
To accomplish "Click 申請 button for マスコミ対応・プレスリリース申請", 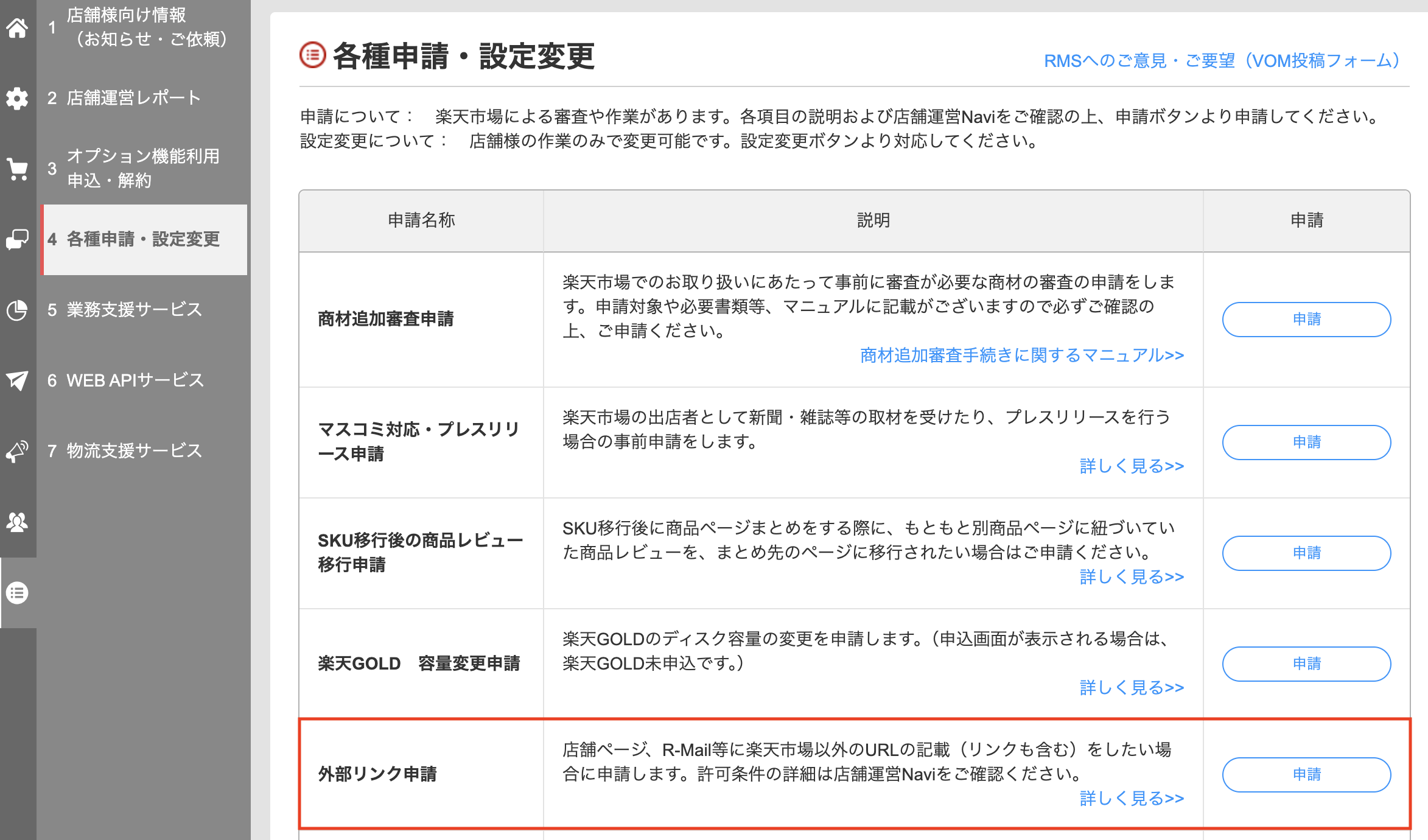I will tap(1306, 443).
